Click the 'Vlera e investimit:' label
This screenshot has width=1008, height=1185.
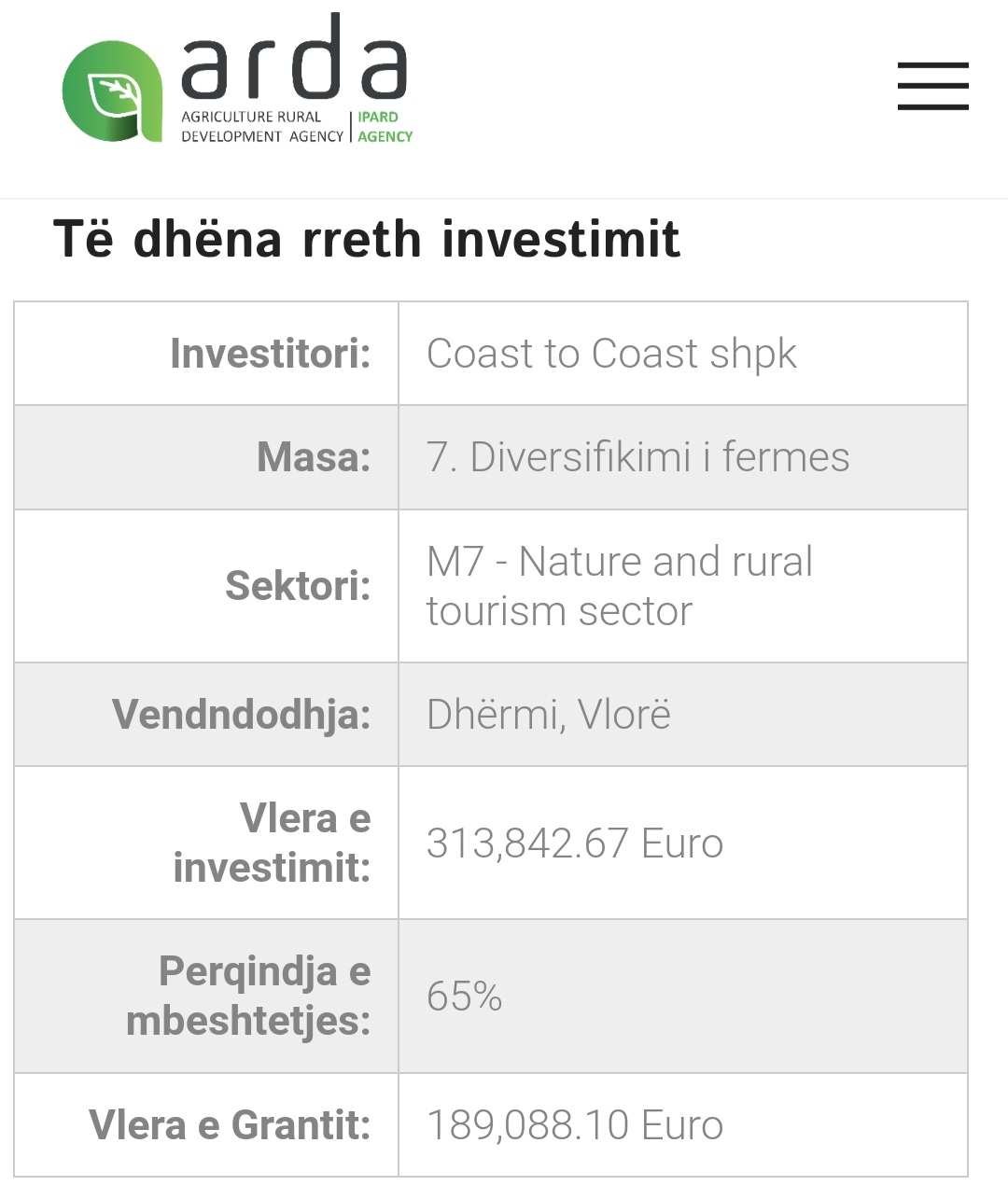[273, 843]
